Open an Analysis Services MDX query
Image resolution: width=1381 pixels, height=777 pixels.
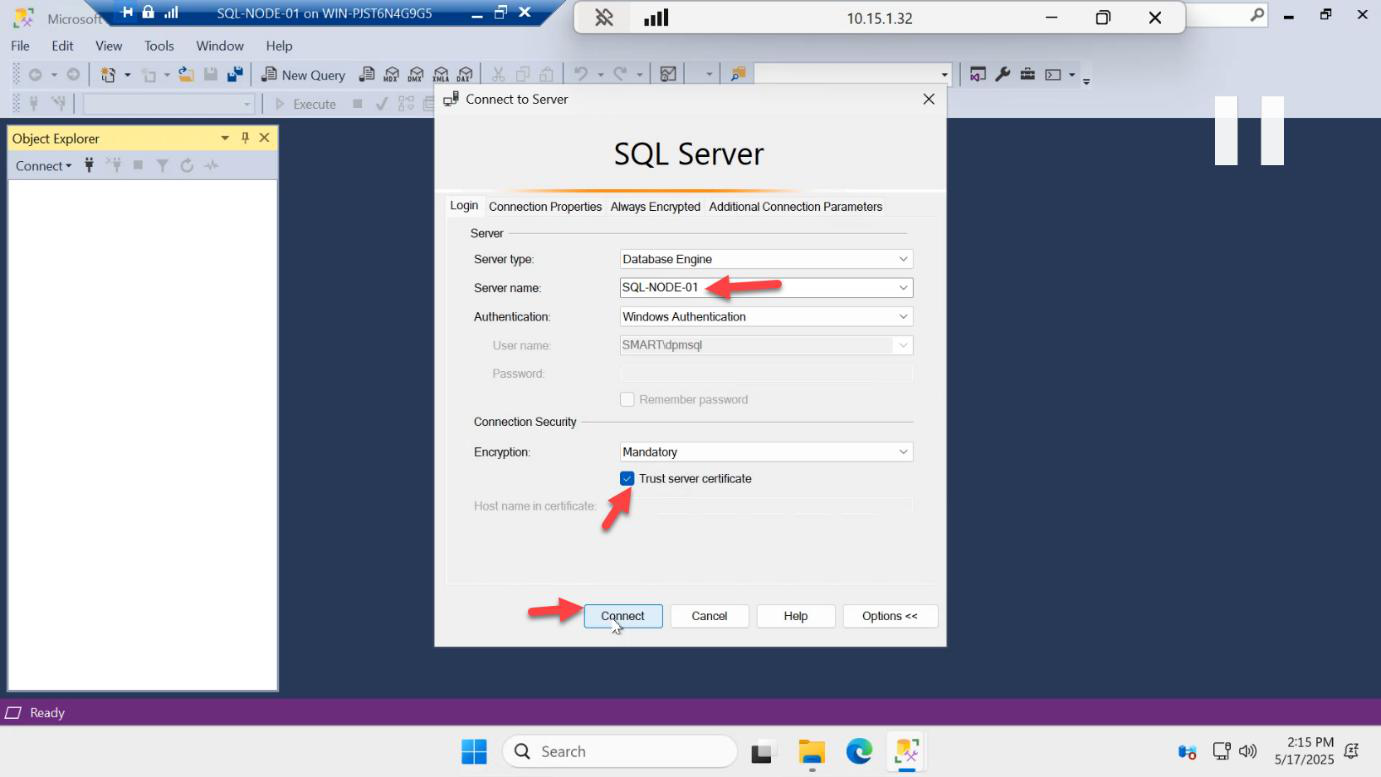392,75
